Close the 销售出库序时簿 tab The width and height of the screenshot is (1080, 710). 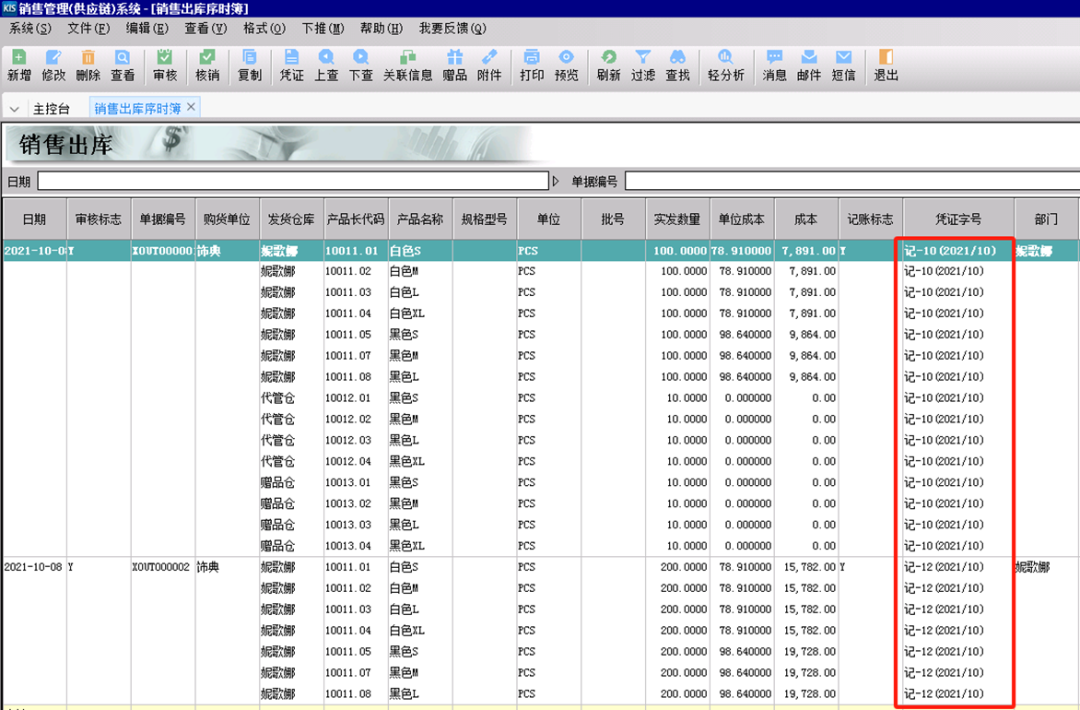click(191, 106)
